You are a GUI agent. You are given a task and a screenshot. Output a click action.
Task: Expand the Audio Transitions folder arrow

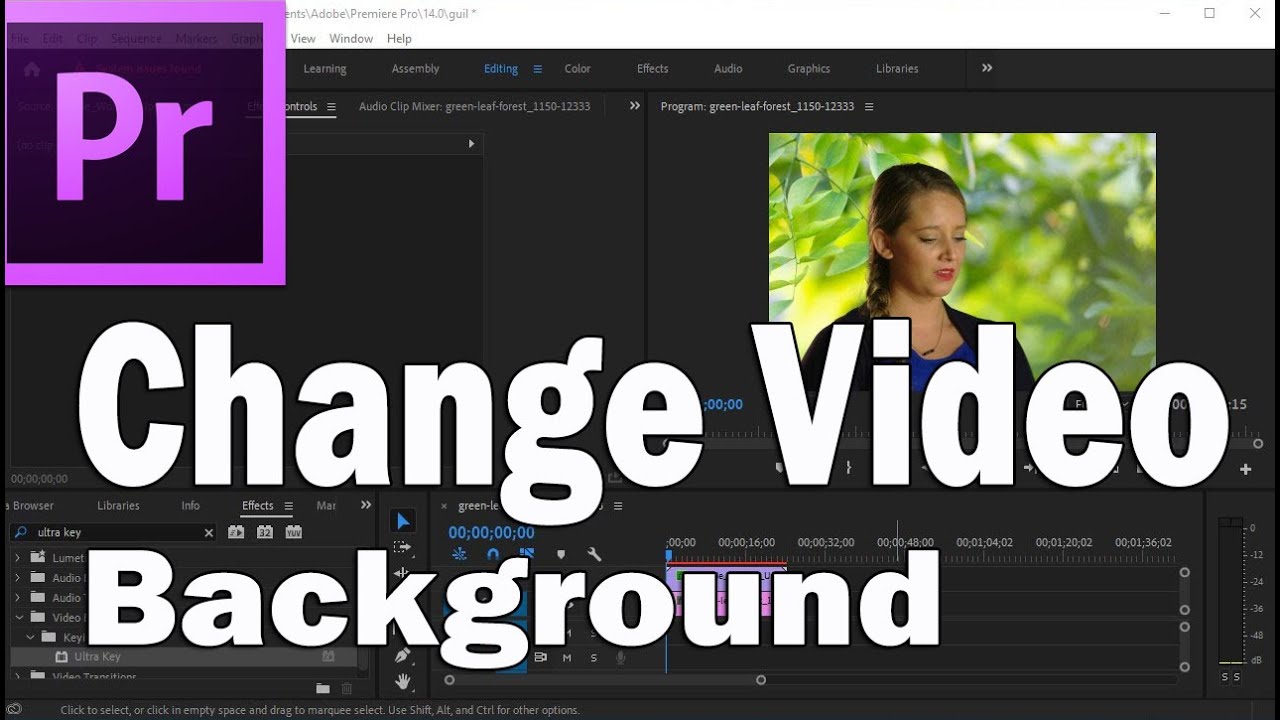pos(17,598)
